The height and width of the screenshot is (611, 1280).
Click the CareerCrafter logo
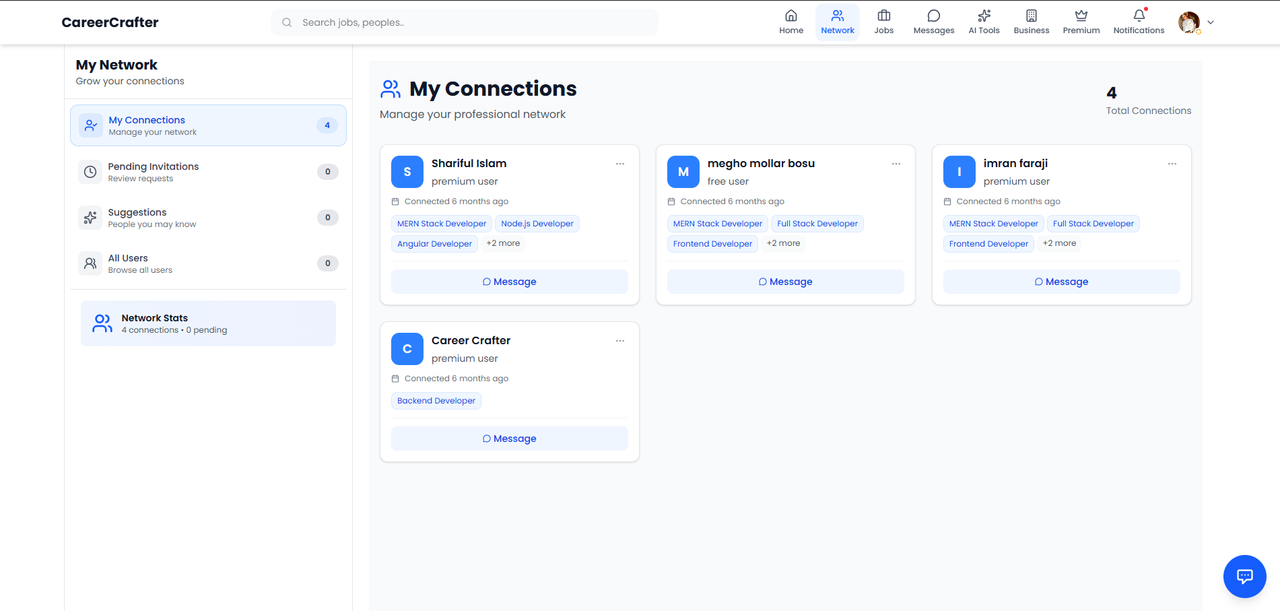click(110, 22)
